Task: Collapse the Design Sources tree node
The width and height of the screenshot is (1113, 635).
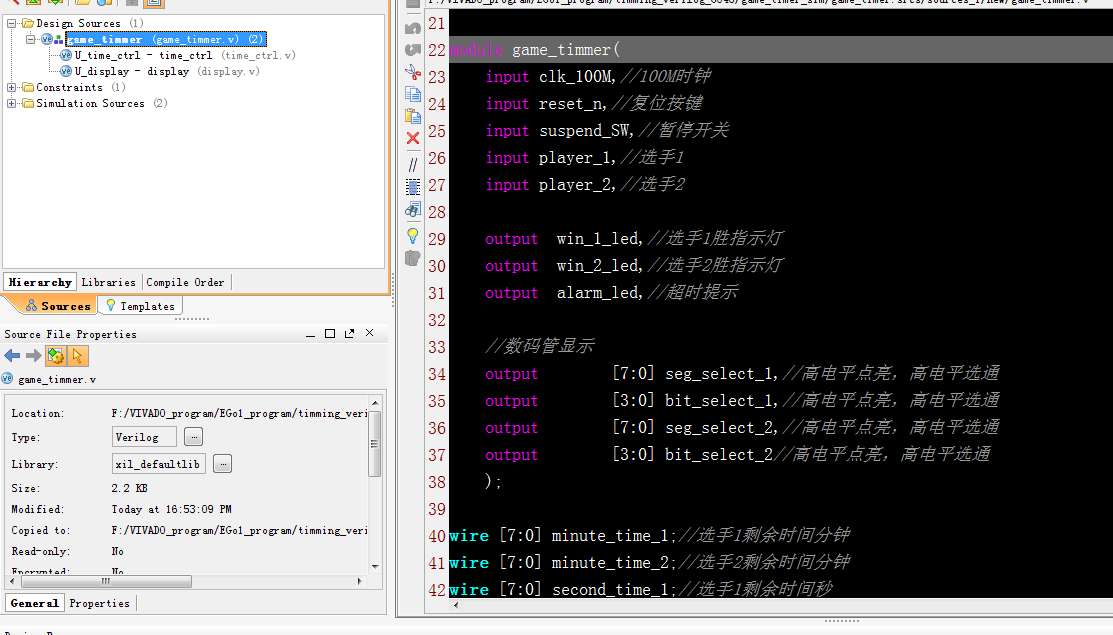Action: (11, 23)
